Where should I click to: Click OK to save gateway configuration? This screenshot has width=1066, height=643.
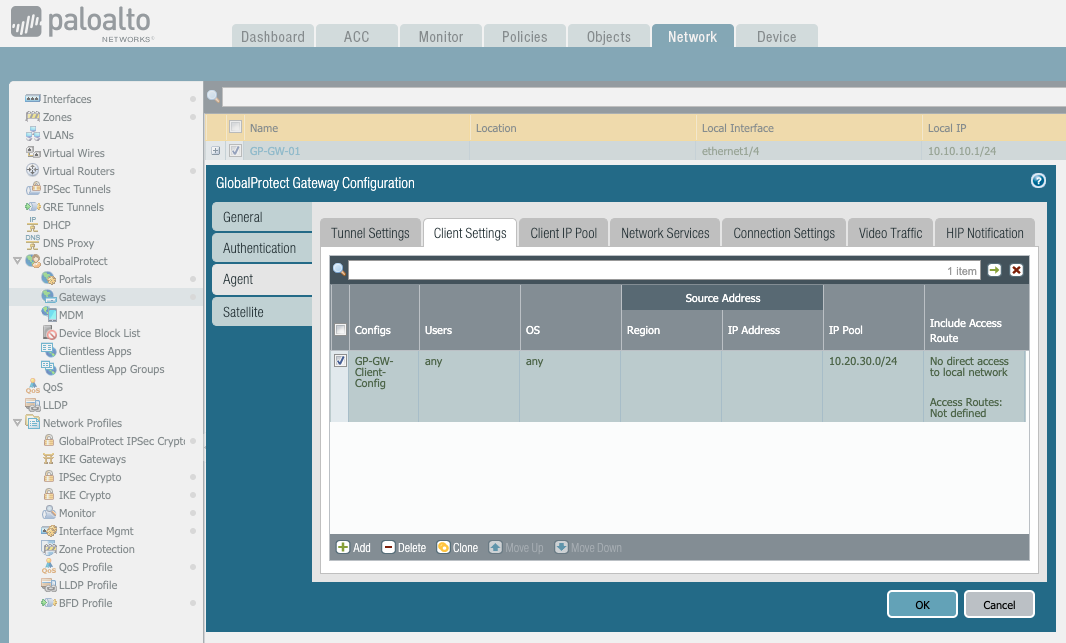(921, 604)
